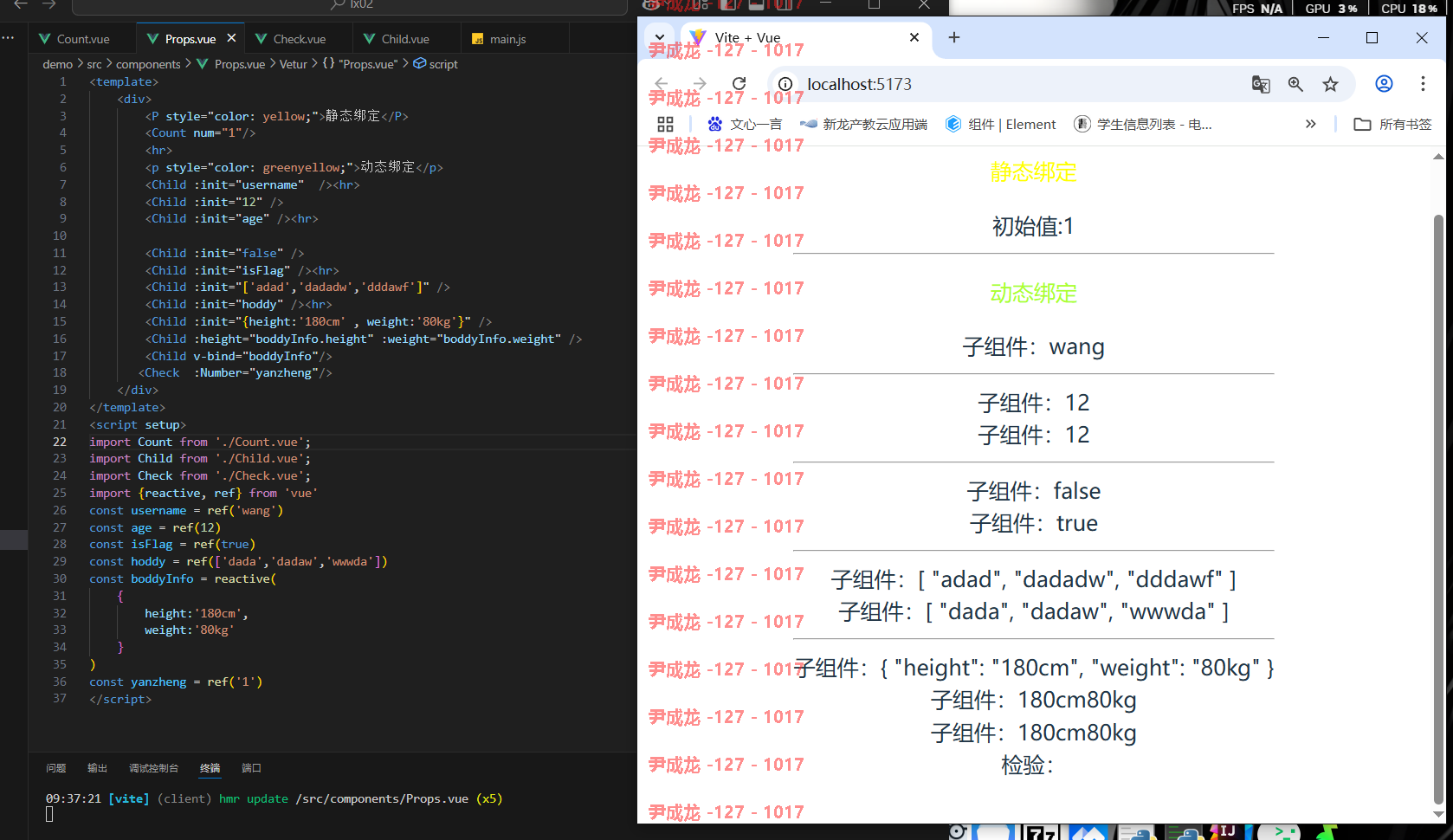The image size is (1453, 840).
Task: View site information icon in address bar
Action: click(785, 84)
